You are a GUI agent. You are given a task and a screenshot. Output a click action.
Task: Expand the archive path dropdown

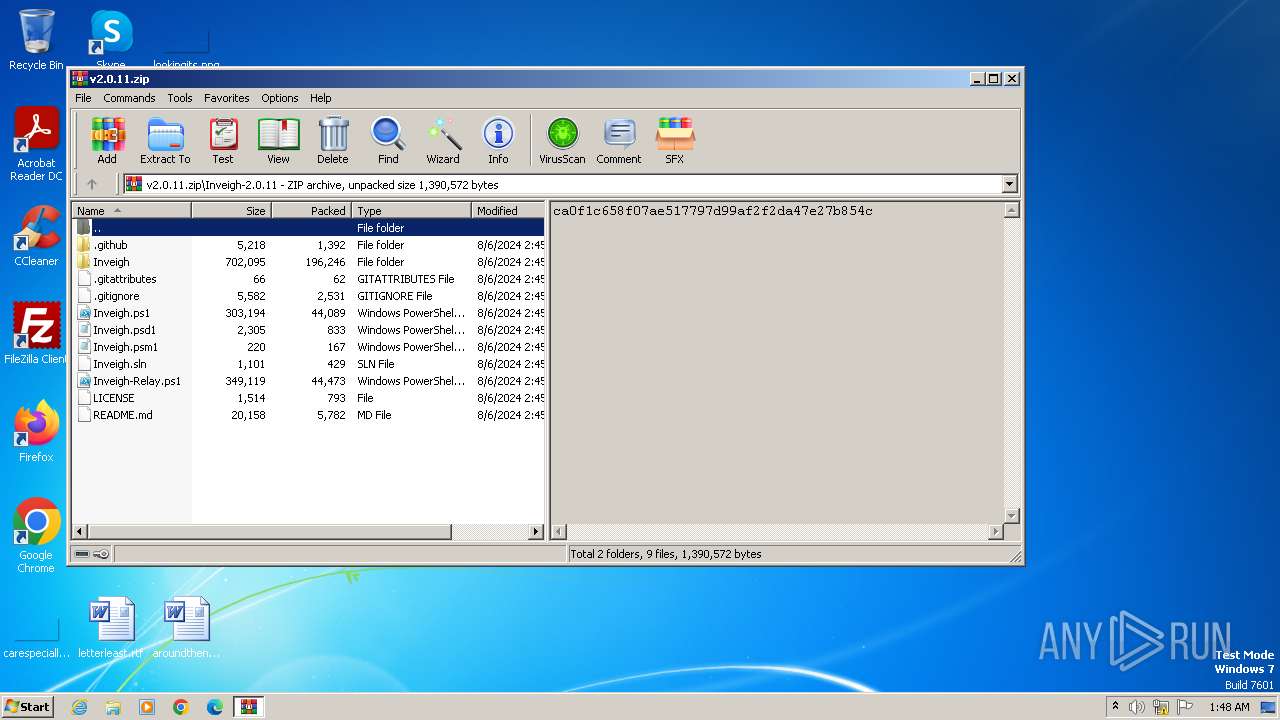(1009, 184)
